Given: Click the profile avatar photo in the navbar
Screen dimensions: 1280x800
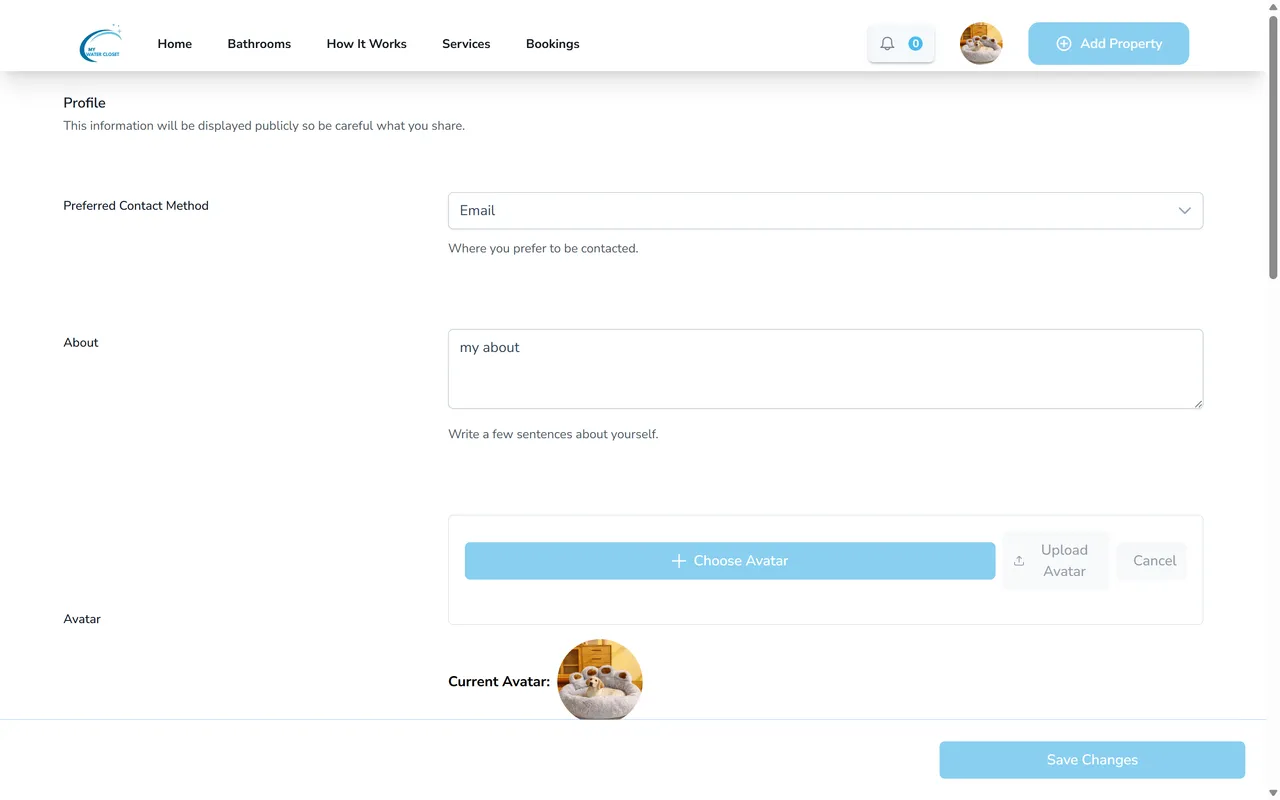Looking at the screenshot, I should pos(981,43).
